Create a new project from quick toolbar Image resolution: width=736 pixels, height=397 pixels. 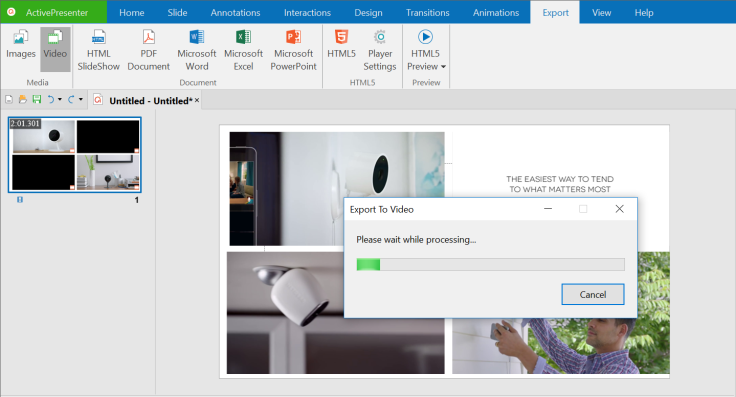[9, 99]
